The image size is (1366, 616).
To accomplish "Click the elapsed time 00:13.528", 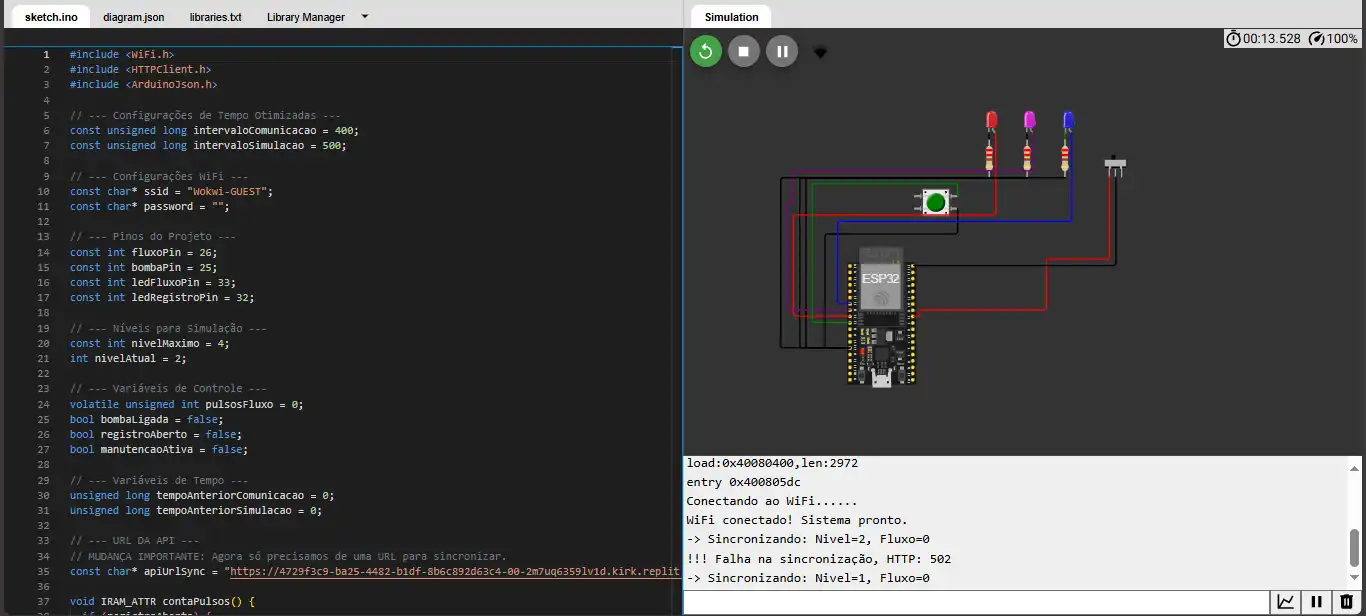I will (1272, 38).
